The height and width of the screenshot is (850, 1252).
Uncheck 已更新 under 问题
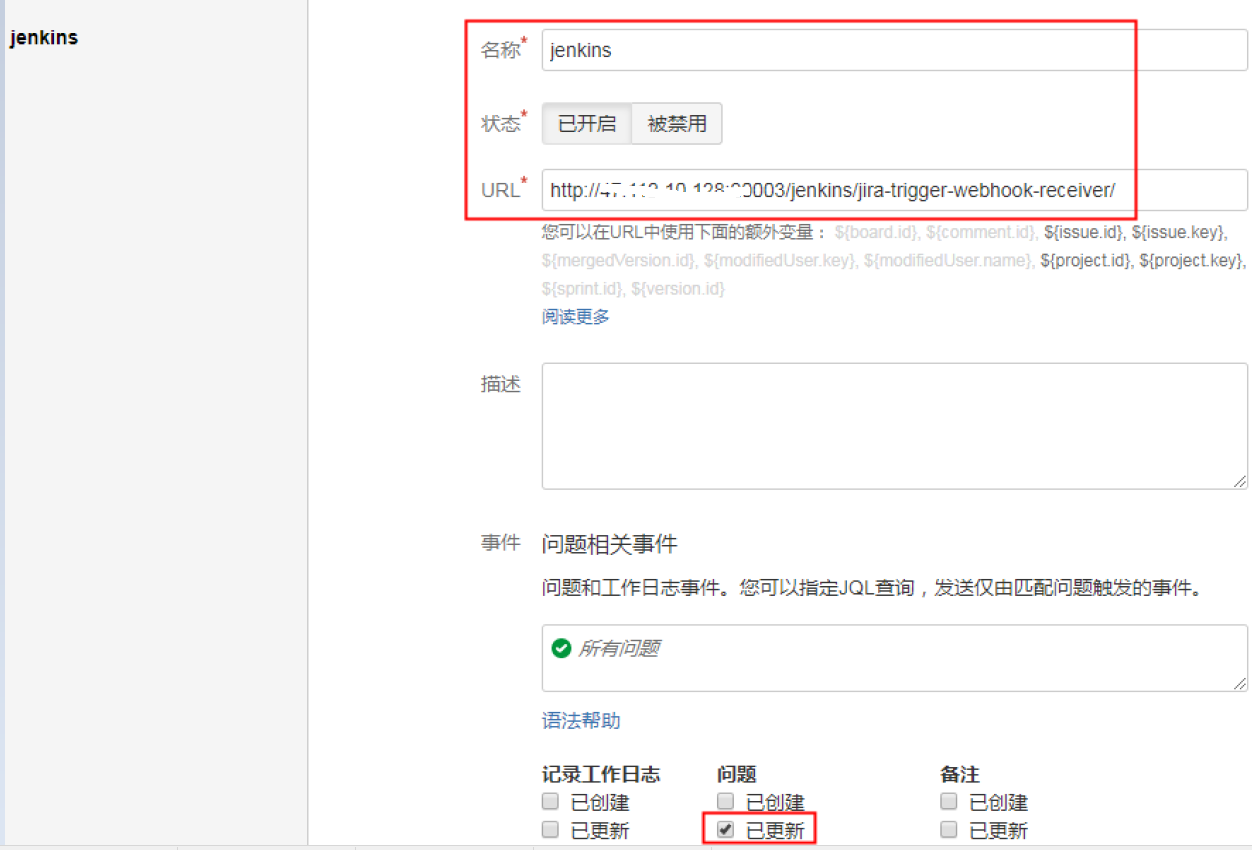click(726, 829)
